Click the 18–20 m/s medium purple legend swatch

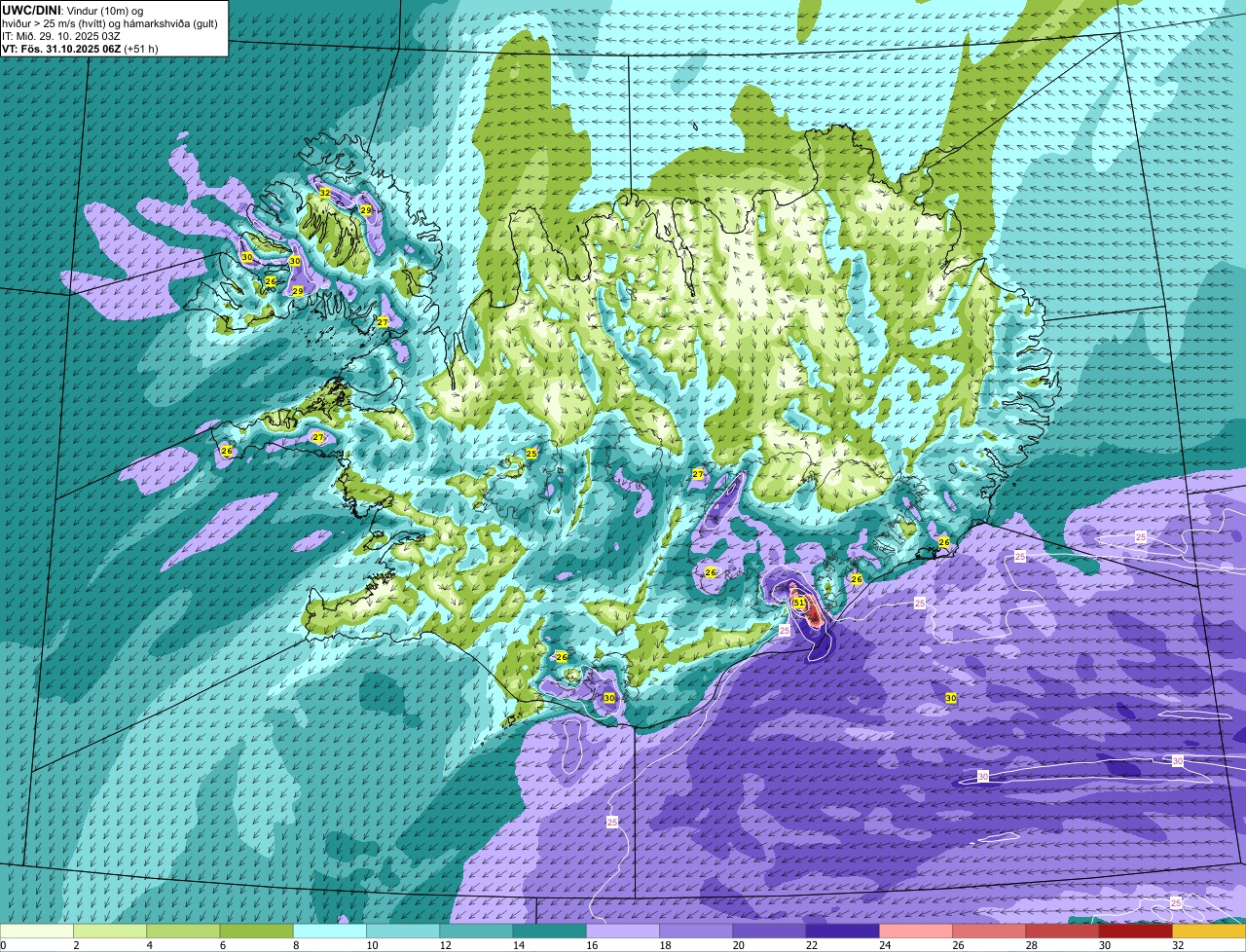tap(696, 932)
